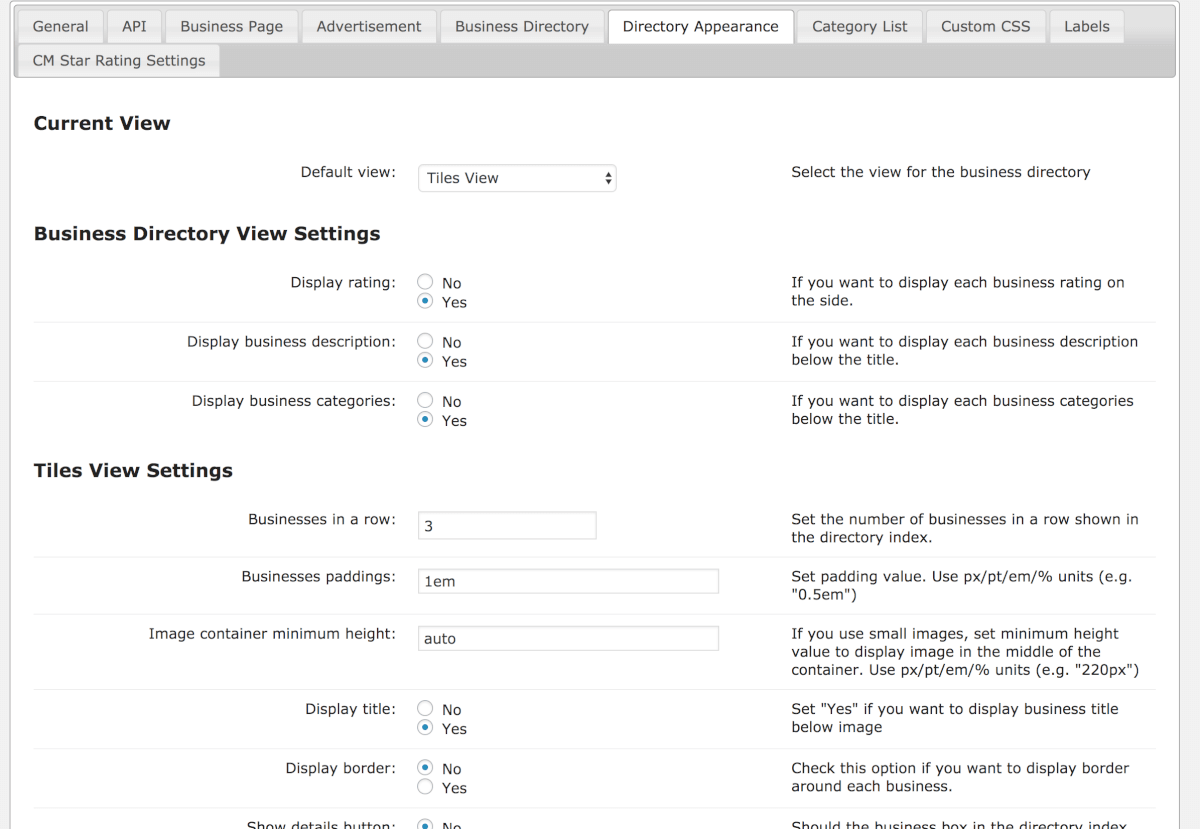Viewport: 1200px width, 829px height.
Task: Set Display title to No
Action: coord(425,709)
